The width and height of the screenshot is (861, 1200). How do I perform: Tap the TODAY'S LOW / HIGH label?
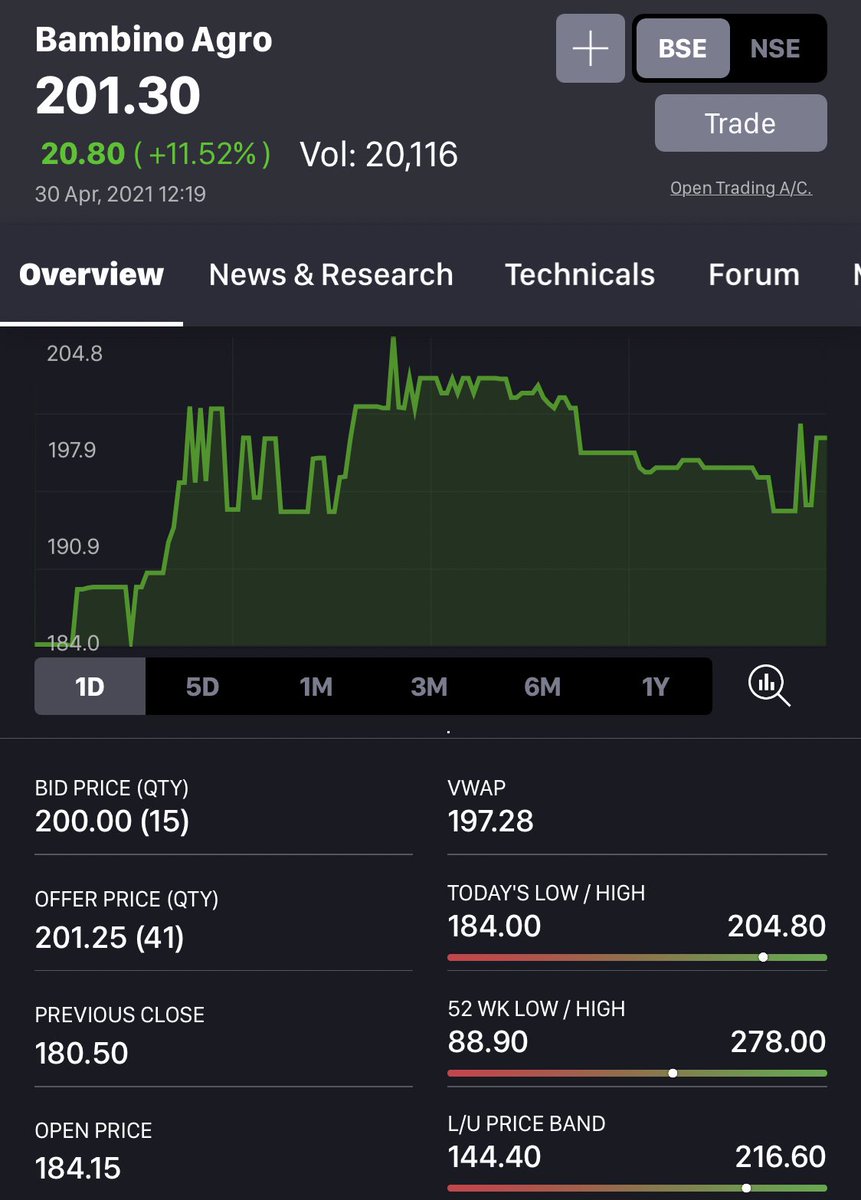point(547,893)
